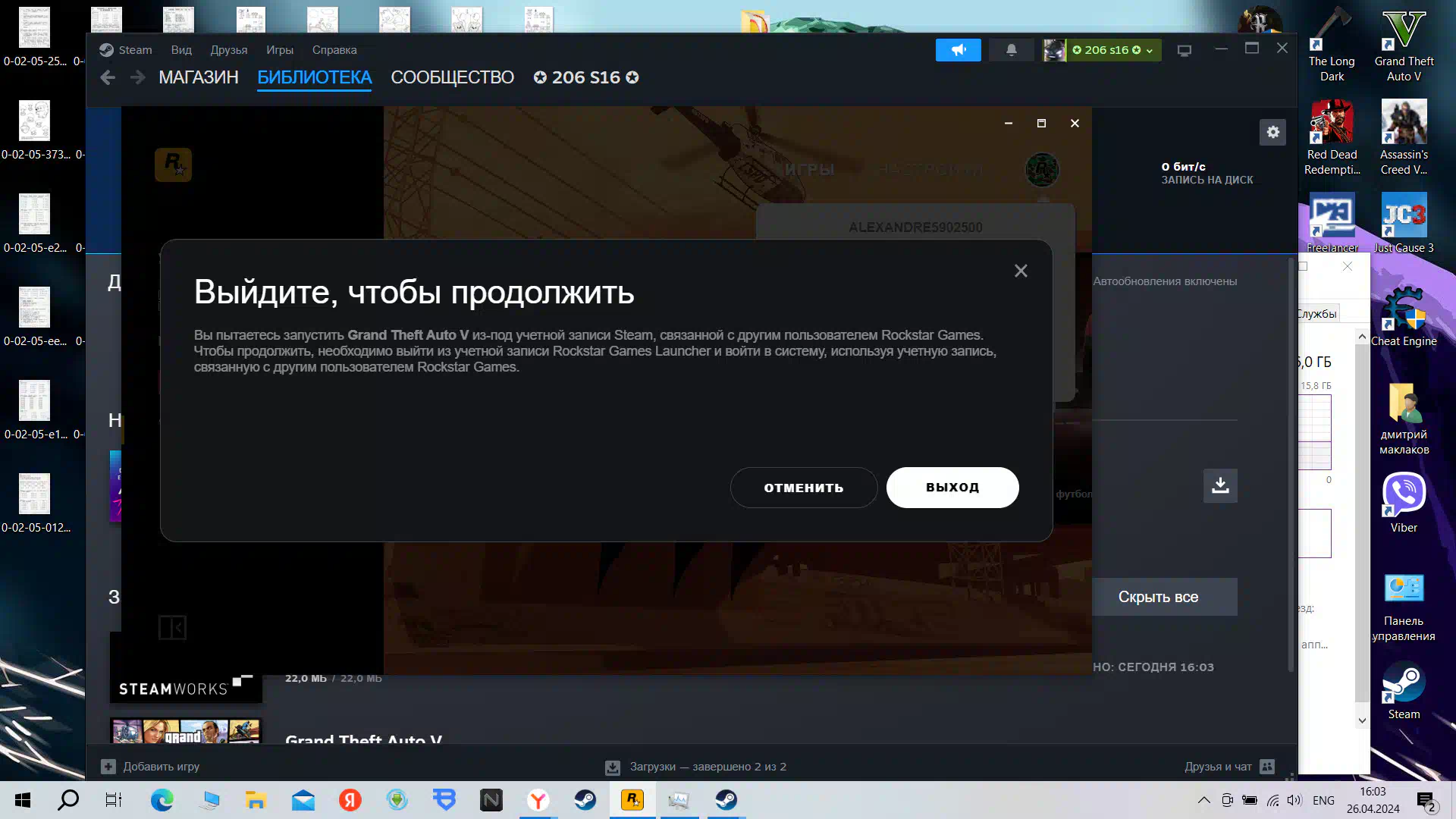This screenshot has width=1456, height=819.
Task: Open Steam notifications bell
Action: tap(1011, 50)
